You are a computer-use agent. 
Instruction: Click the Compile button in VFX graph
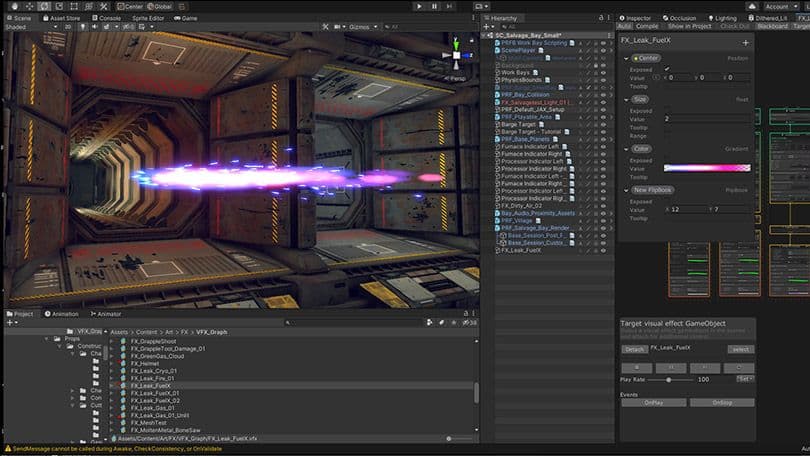[x=648, y=27]
